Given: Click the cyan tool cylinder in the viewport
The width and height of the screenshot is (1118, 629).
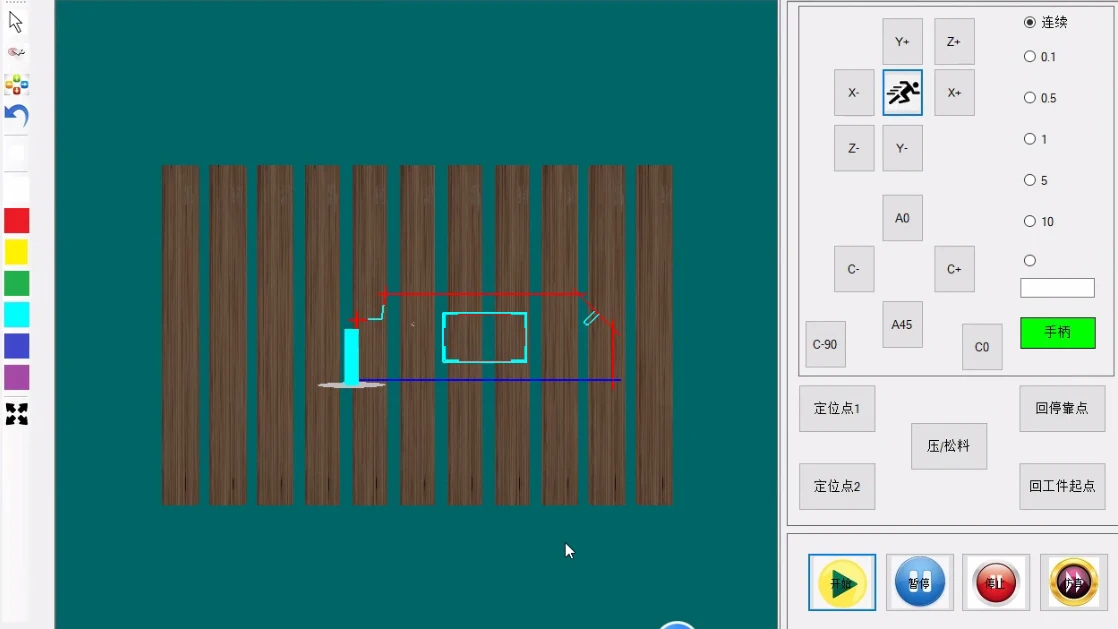Looking at the screenshot, I should (352, 357).
